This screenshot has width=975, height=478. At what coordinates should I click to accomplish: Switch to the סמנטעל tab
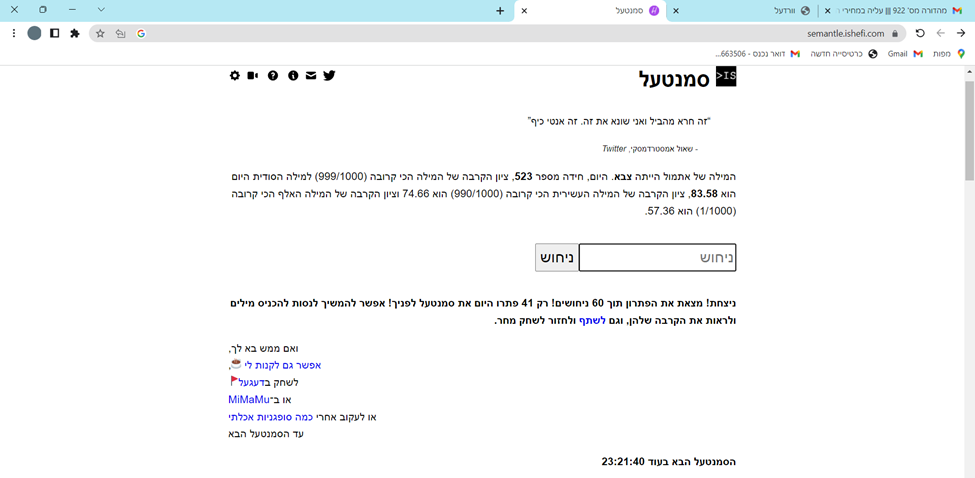point(591,11)
